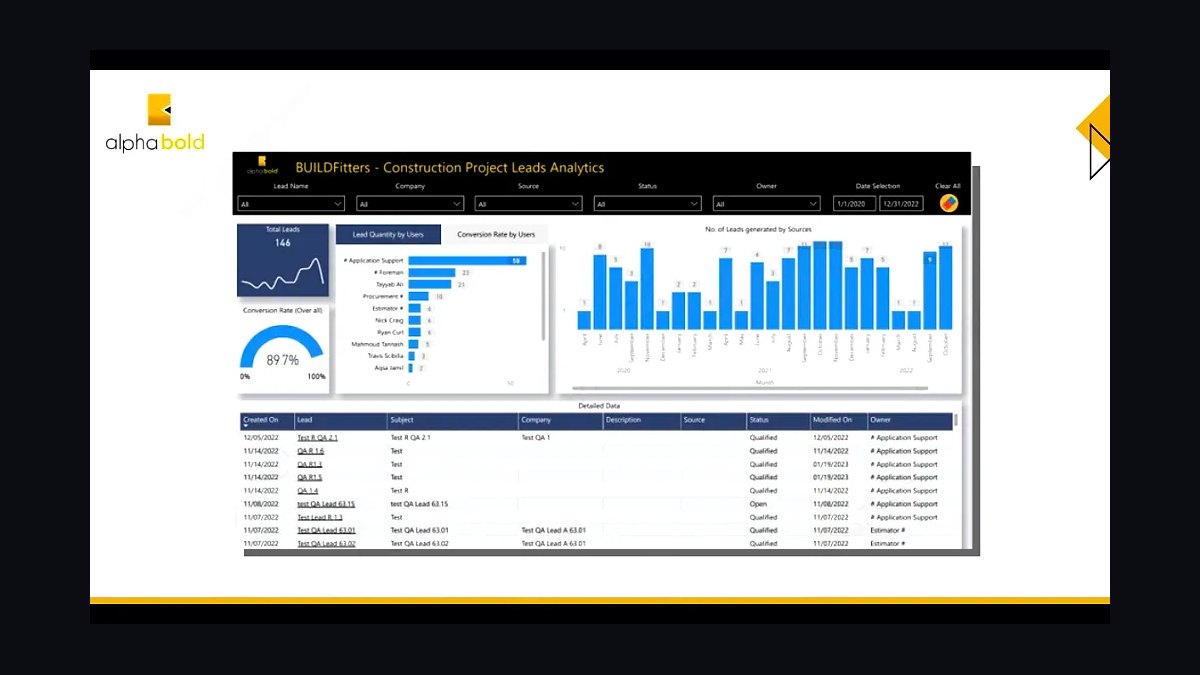
Task: Open the Lead Name filter dropdown
Action: (x=291, y=204)
